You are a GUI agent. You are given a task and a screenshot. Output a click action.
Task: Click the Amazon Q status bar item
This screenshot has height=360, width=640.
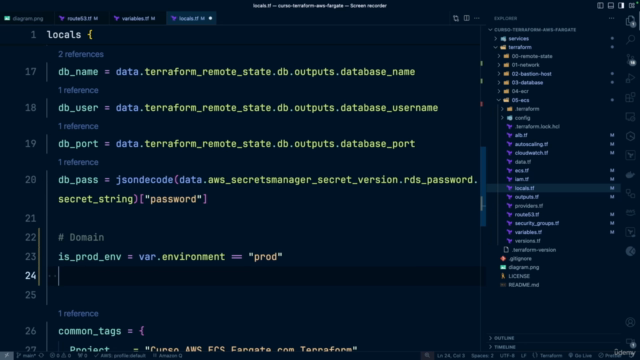168,356
